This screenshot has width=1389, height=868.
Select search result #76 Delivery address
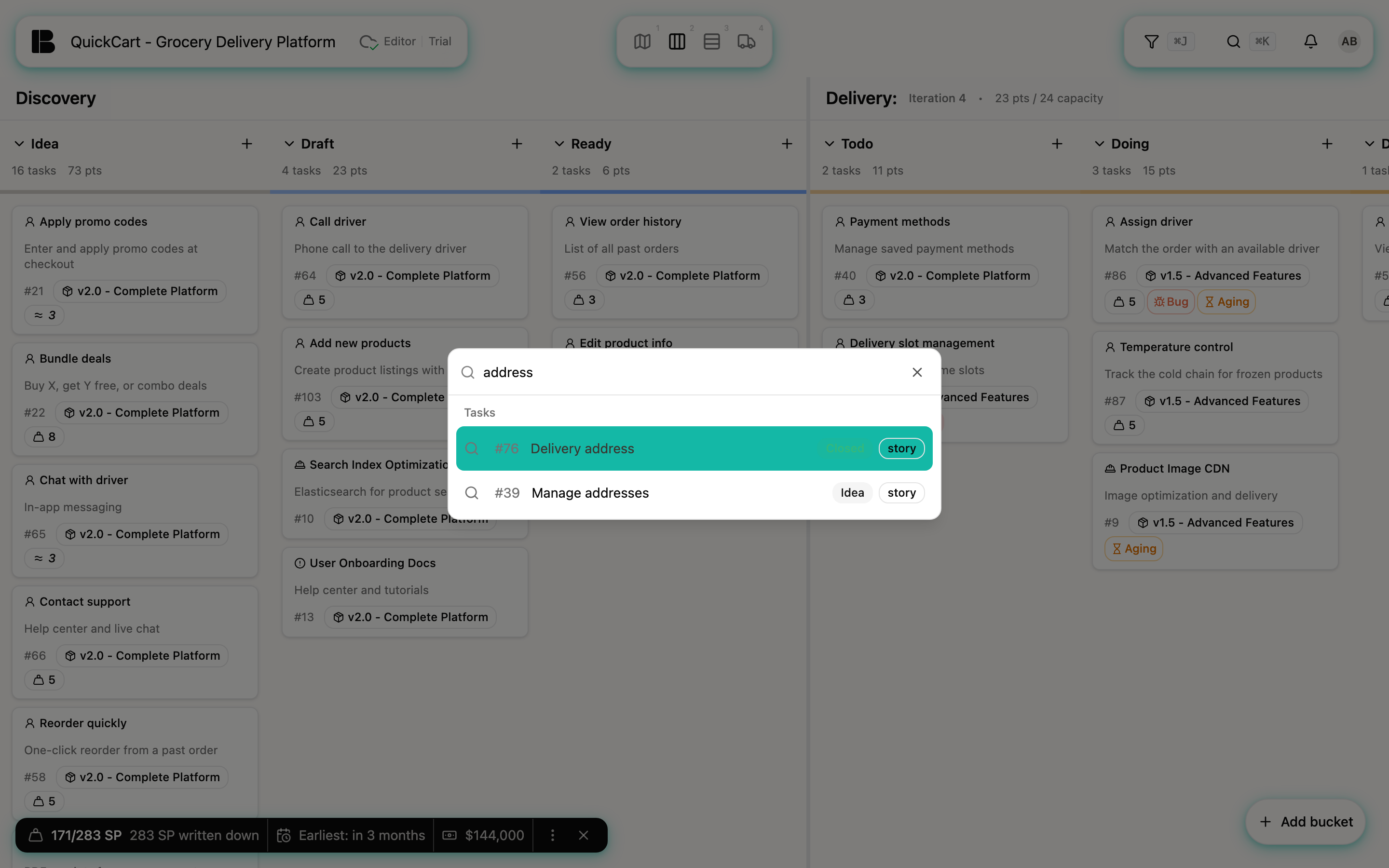tap(694, 448)
